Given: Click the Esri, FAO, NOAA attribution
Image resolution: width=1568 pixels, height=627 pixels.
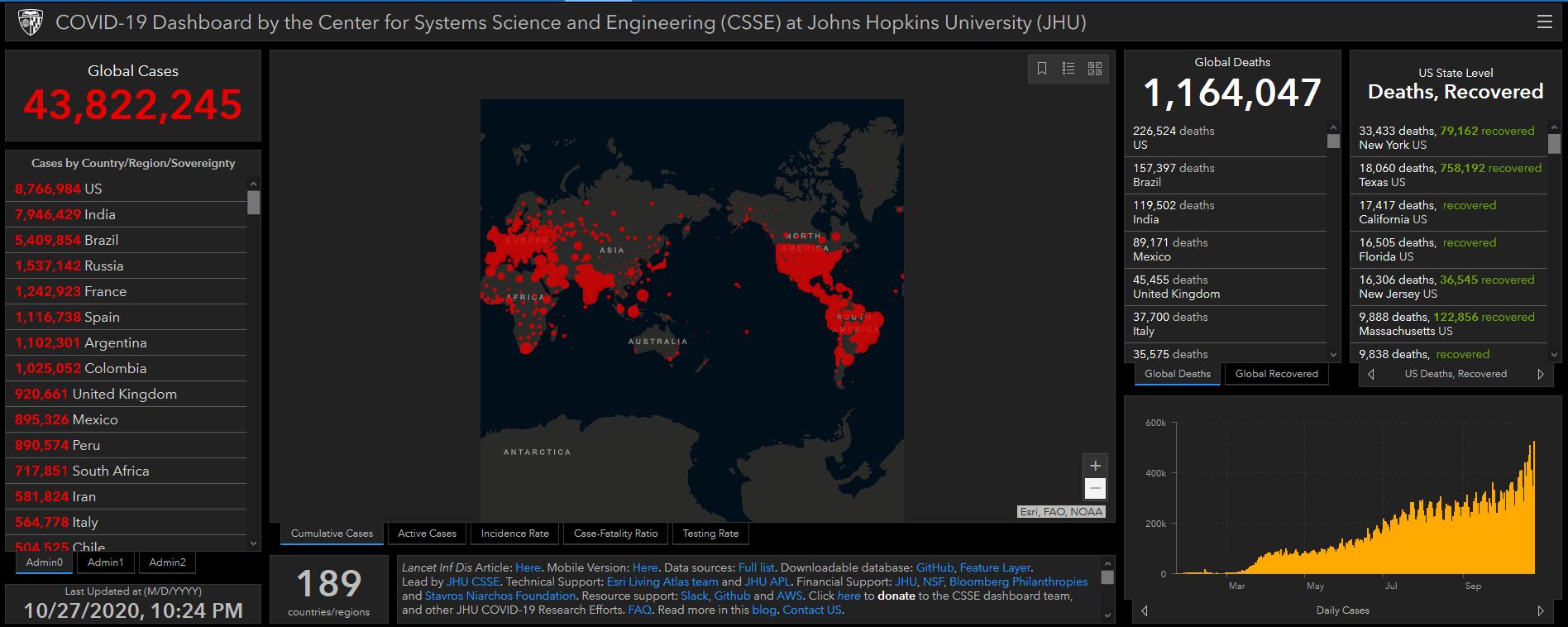Looking at the screenshot, I should click(x=1061, y=511).
